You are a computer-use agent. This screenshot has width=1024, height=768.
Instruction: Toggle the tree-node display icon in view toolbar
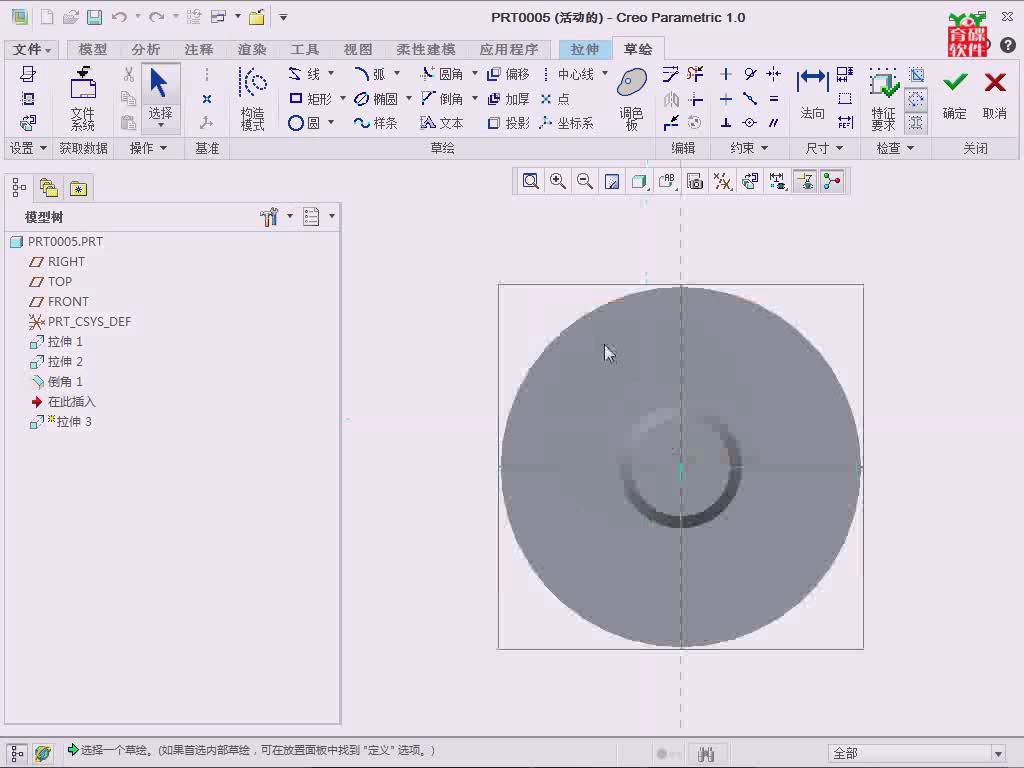832,182
